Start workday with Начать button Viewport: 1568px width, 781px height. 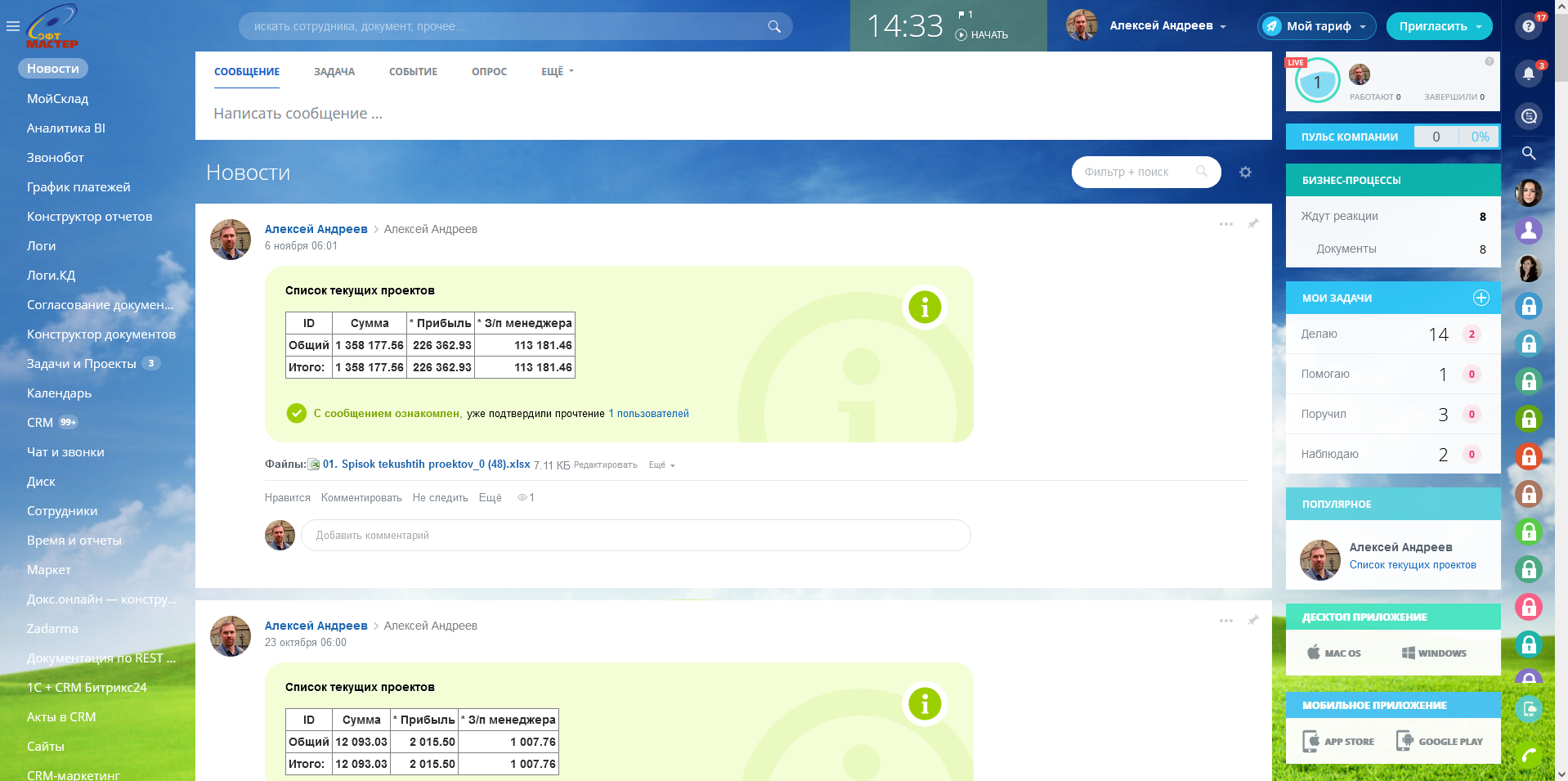[x=982, y=35]
